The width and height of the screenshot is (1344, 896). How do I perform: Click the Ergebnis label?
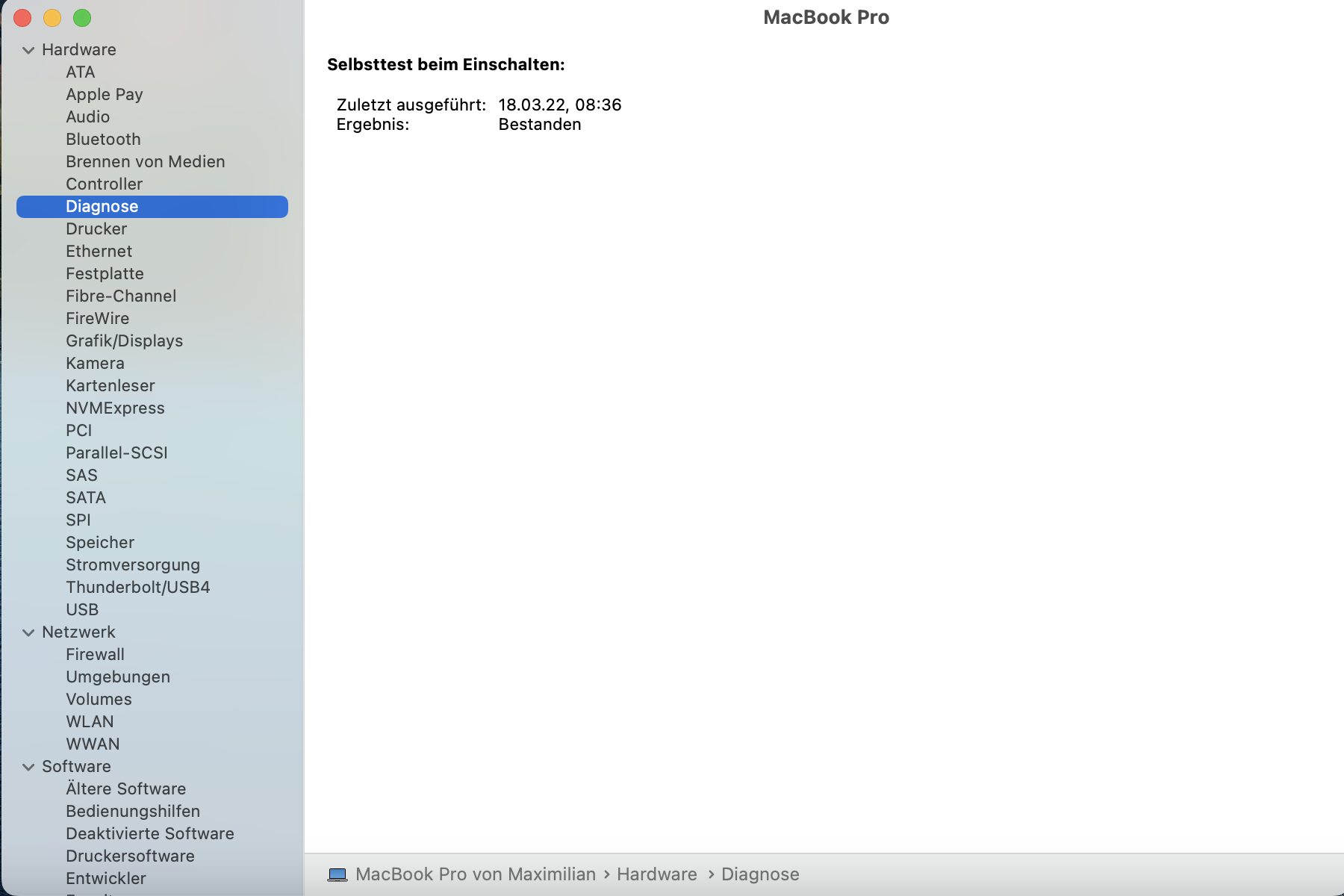pyautogui.click(x=373, y=125)
